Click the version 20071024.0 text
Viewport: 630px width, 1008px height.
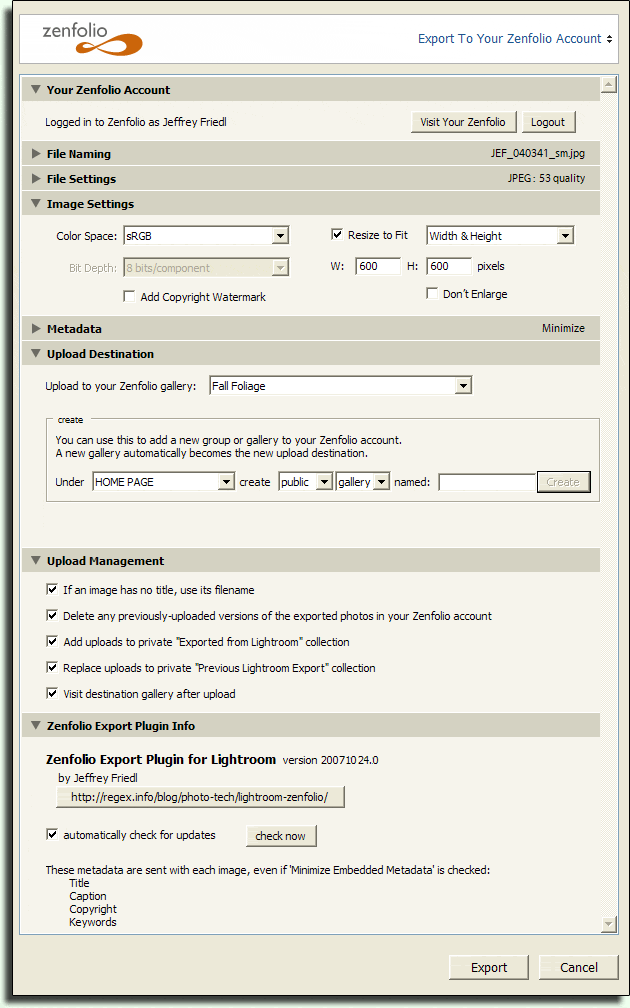point(330,760)
